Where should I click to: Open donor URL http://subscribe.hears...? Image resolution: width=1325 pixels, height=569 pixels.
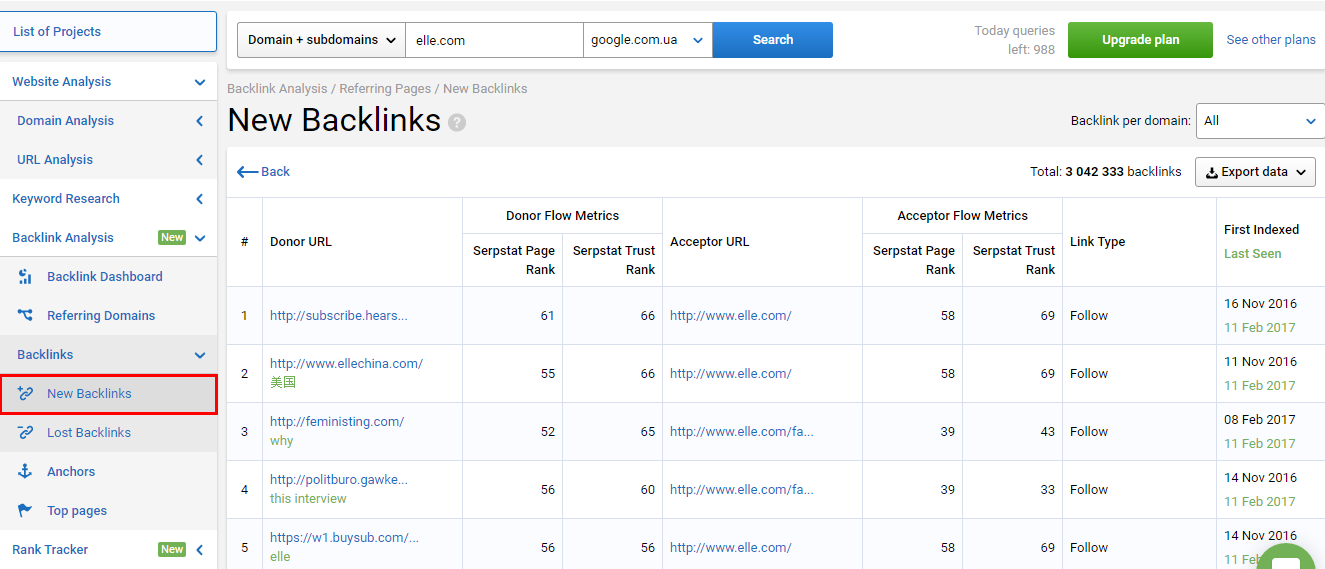339,316
